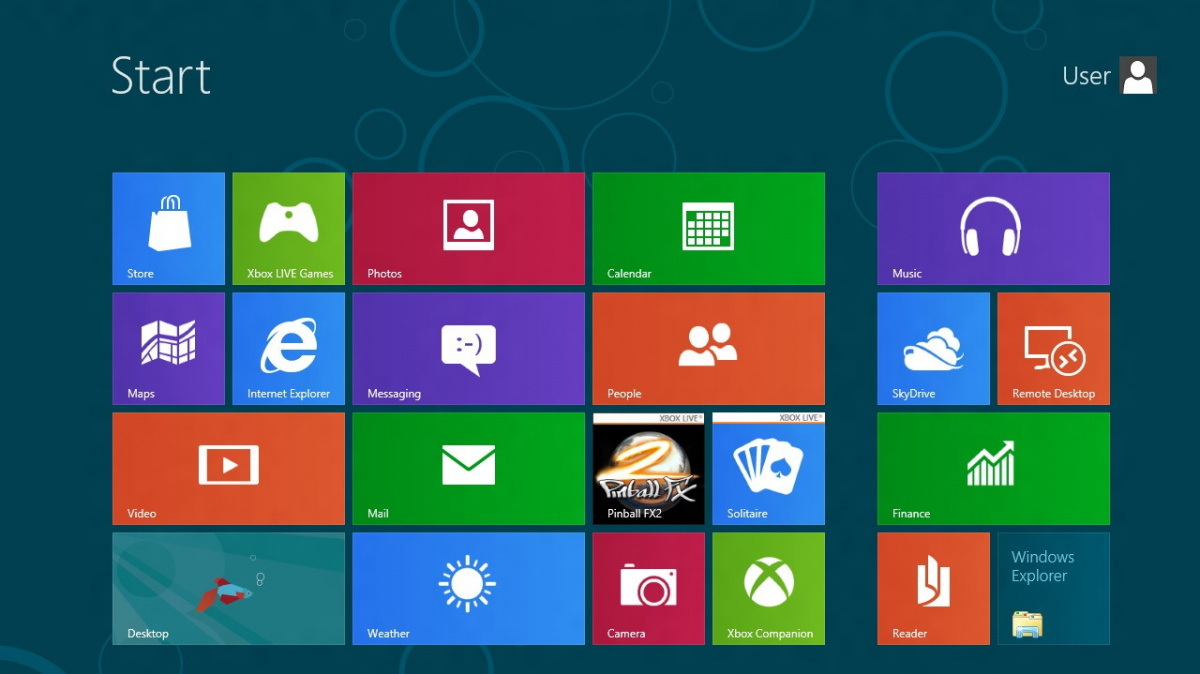The height and width of the screenshot is (674, 1200).
Task: Open the People tile
Action: (708, 348)
